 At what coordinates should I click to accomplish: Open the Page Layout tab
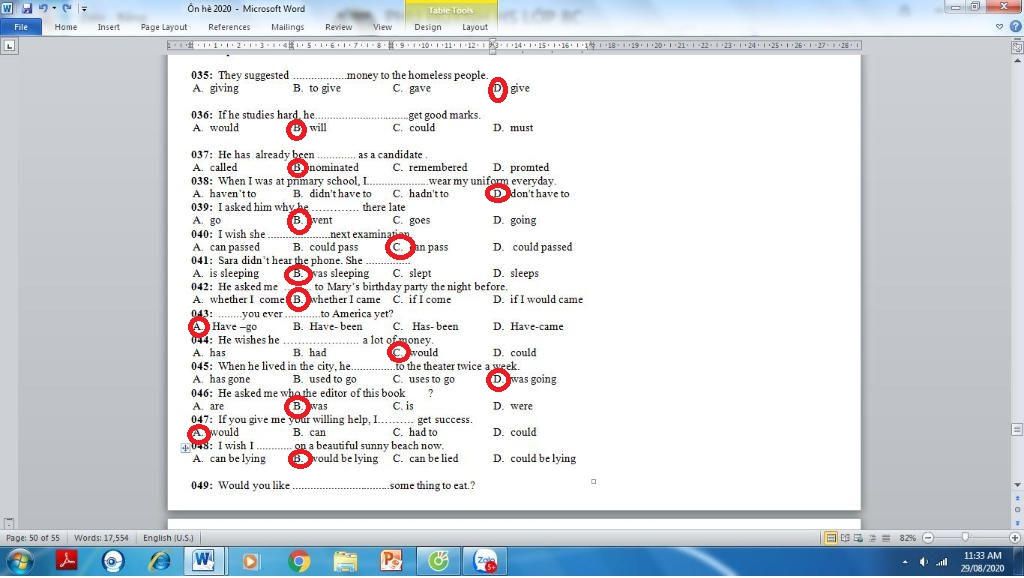click(x=164, y=27)
